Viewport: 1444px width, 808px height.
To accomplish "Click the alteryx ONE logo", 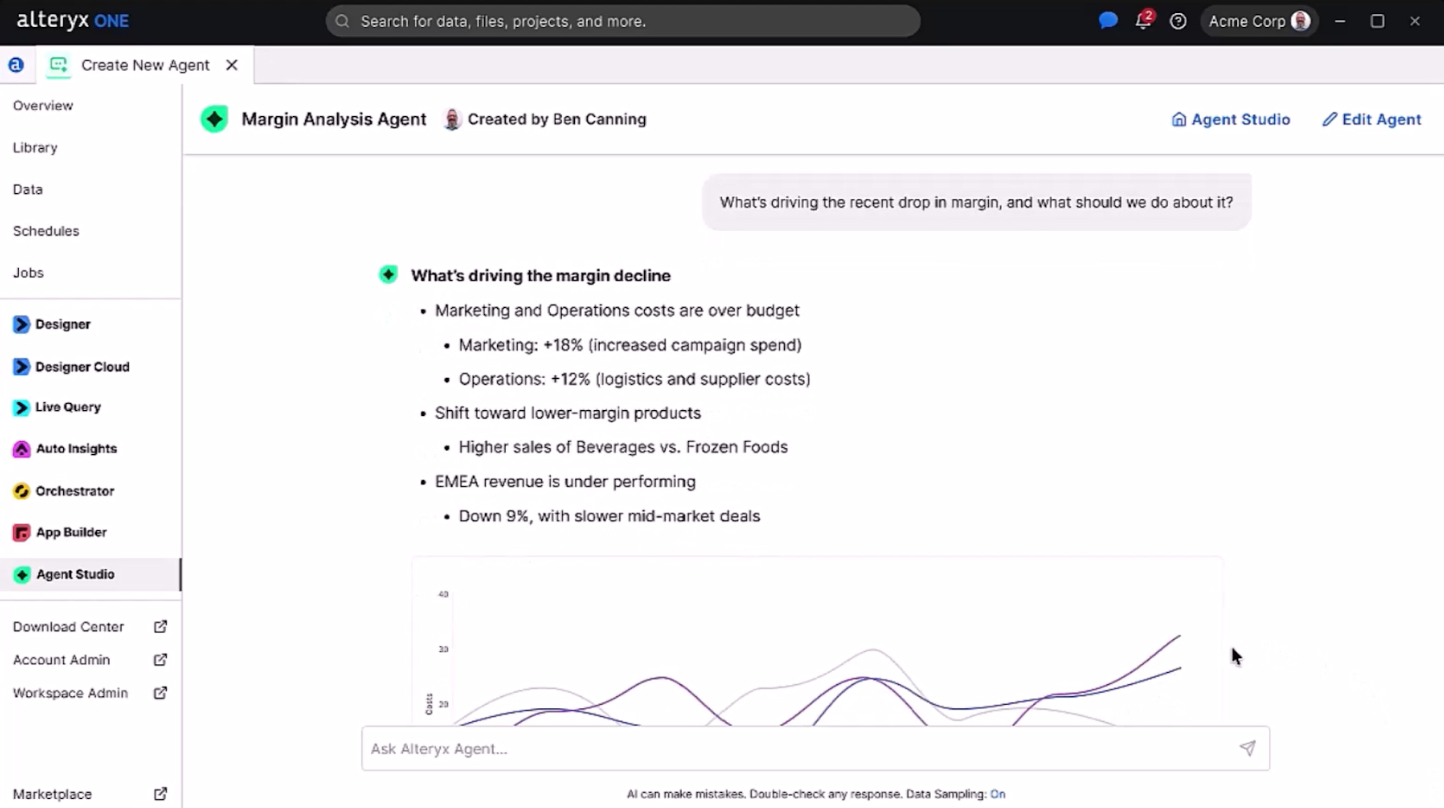I will [72, 21].
